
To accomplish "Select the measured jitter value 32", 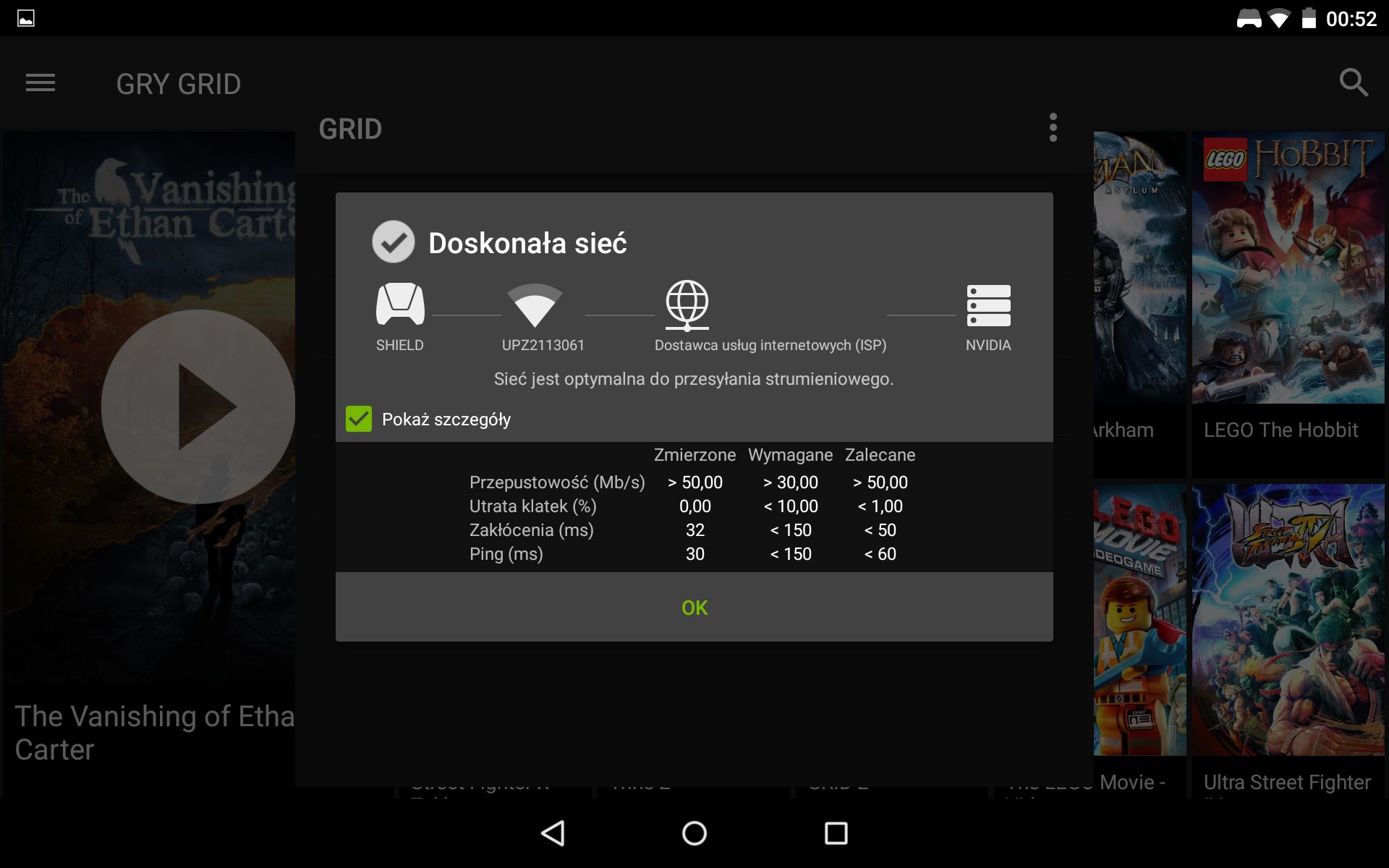I will (x=695, y=530).
